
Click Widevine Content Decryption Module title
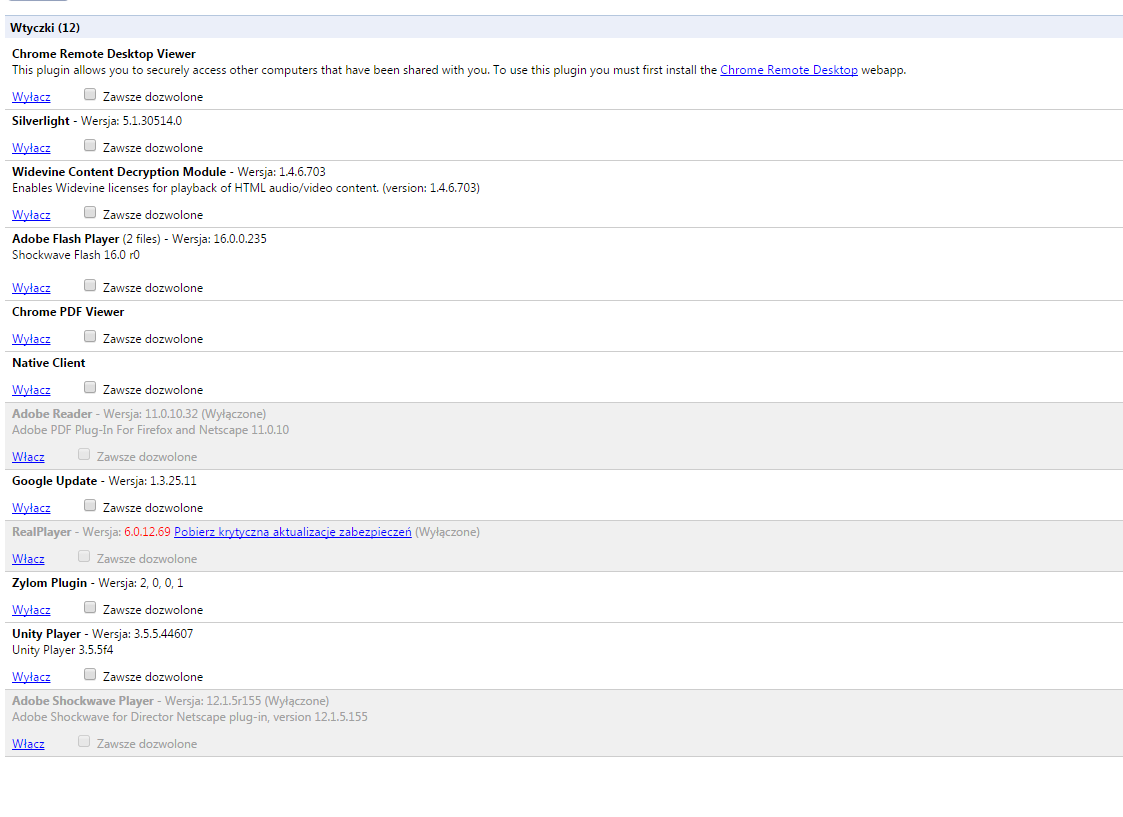[x=119, y=172]
